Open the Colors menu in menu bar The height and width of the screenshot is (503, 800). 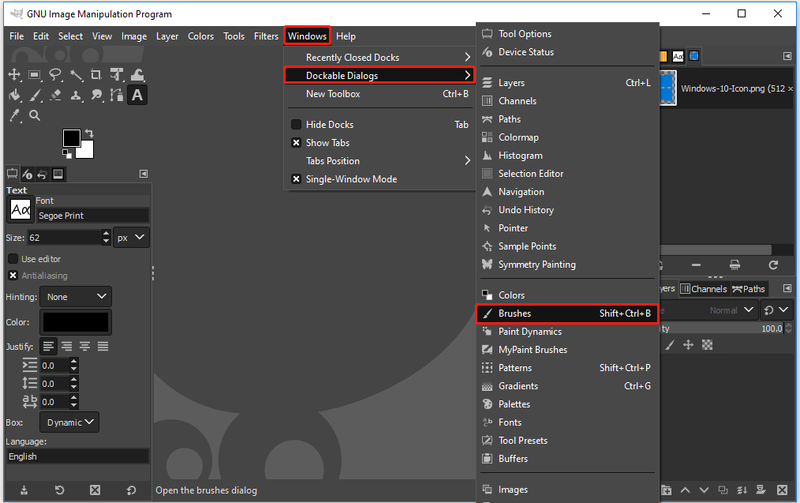point(201,36)
